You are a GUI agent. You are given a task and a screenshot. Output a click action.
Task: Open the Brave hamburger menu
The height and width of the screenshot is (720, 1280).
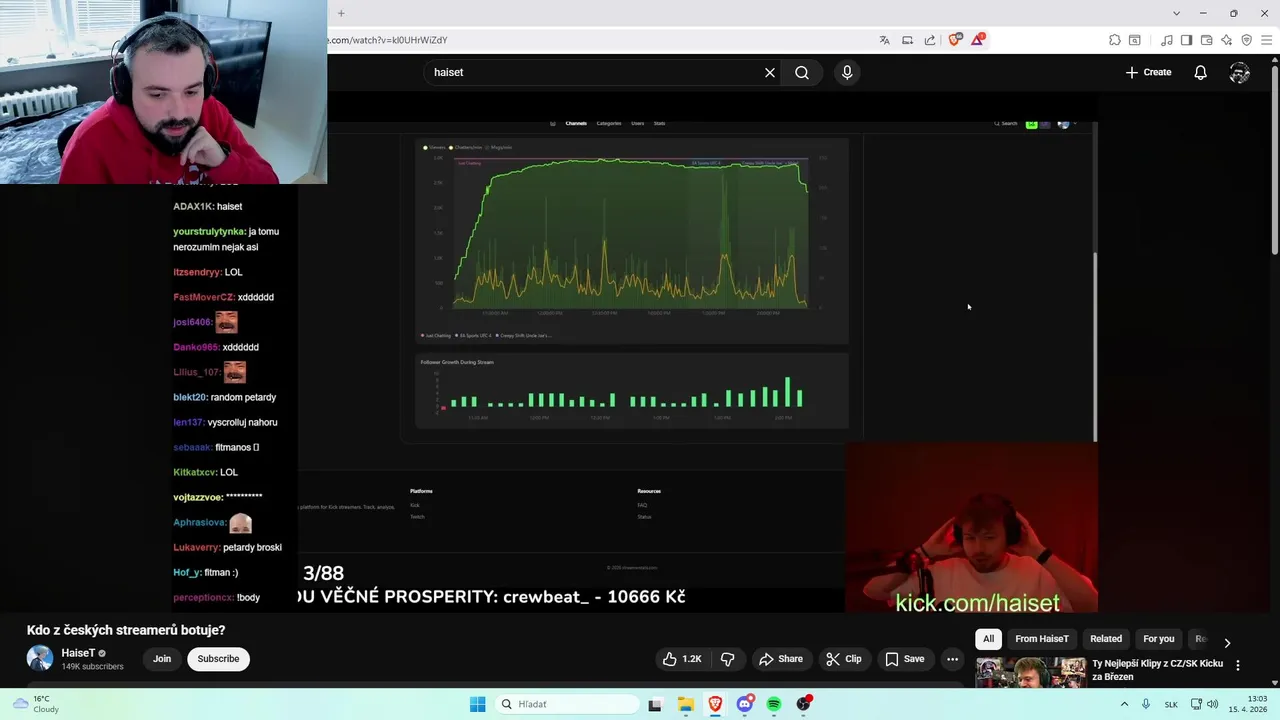point(1266,40)
